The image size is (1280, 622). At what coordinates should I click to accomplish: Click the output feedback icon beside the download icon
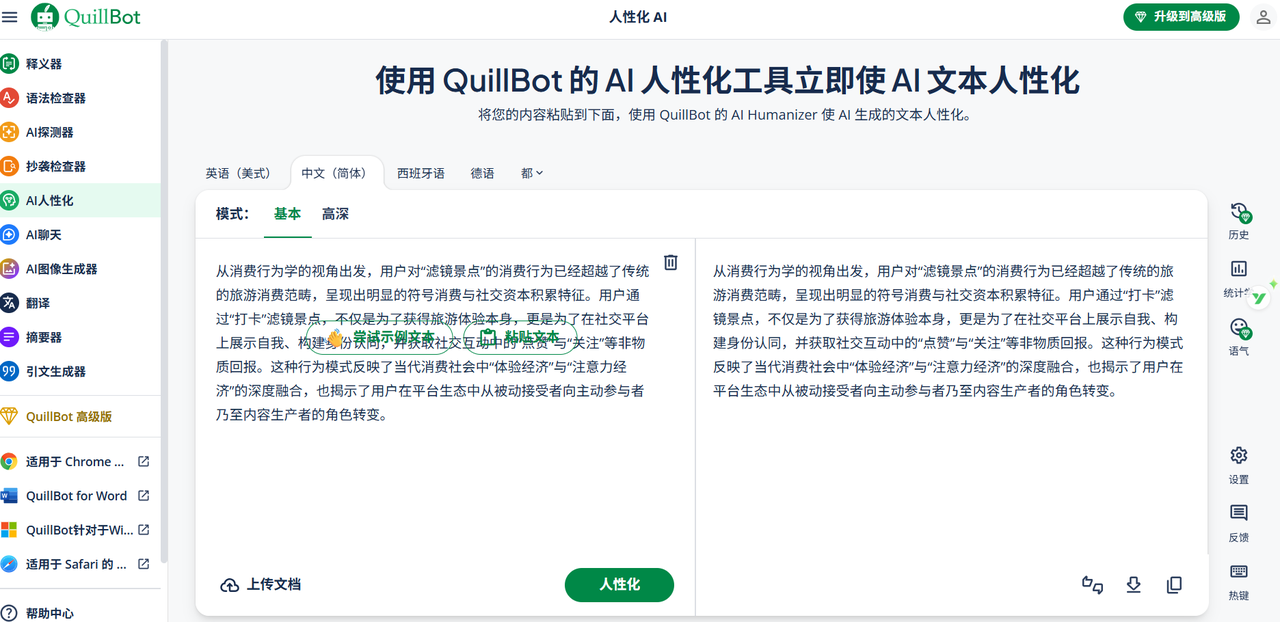click(1092, 585)
